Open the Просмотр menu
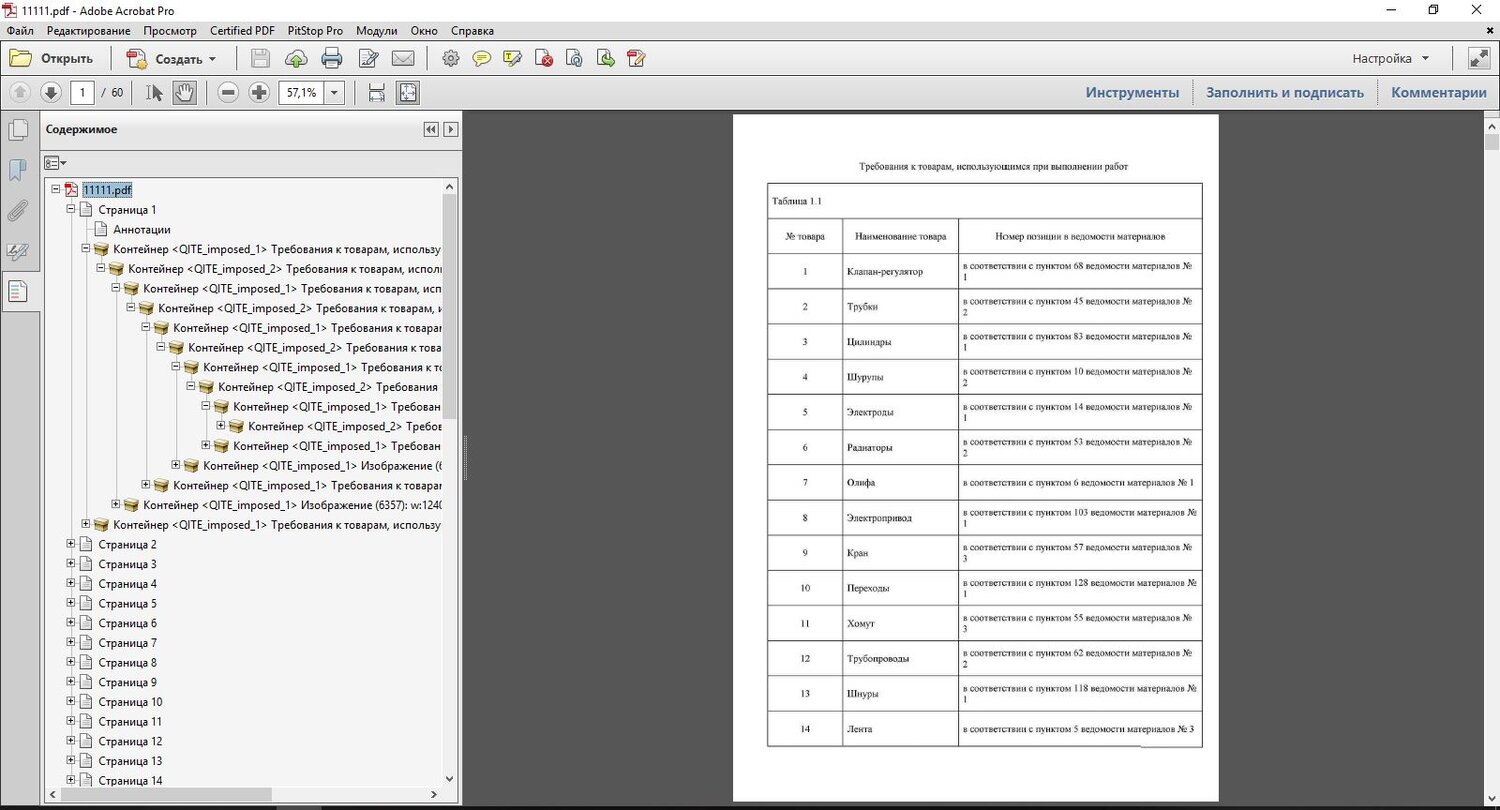This screenshot has height=810, width=1500. (x=169, y=31)
